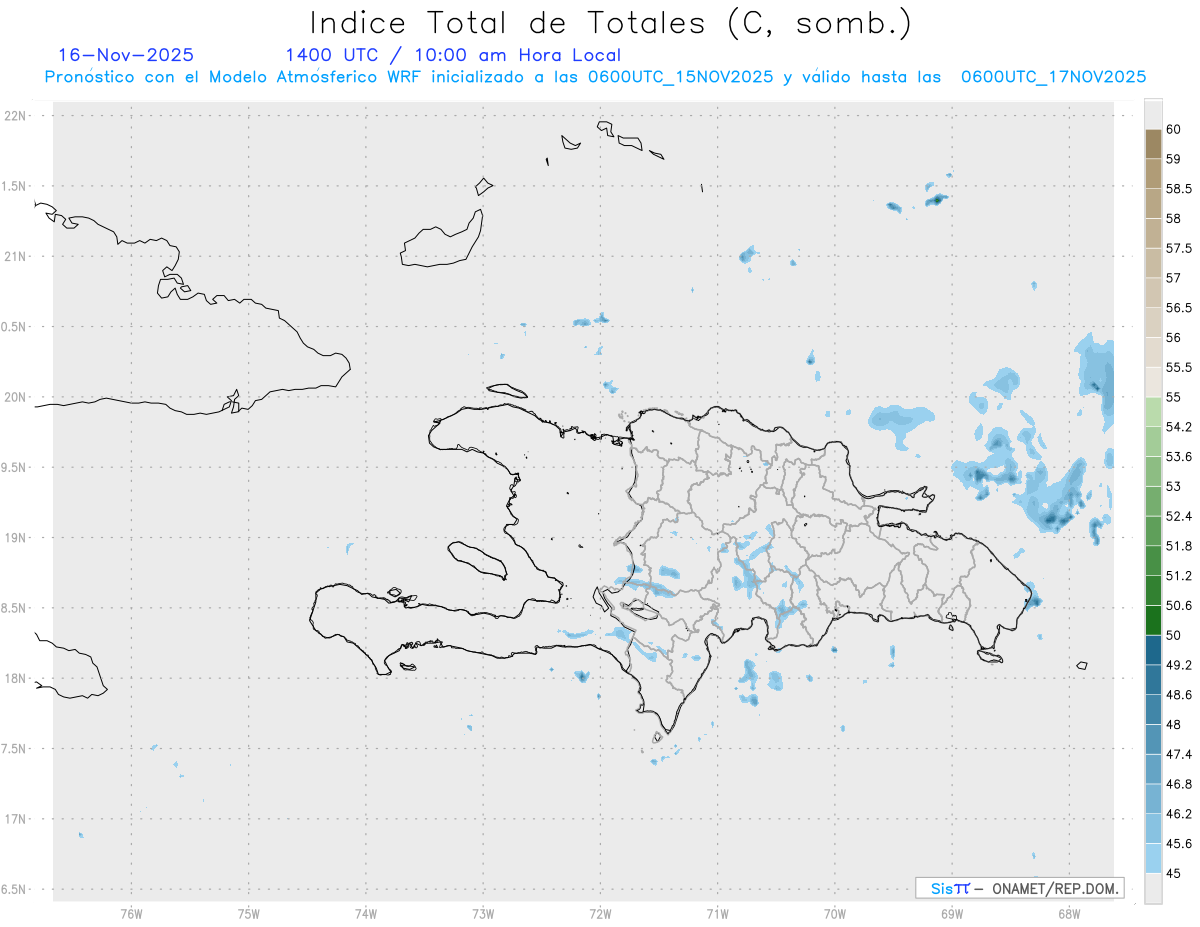Pick the light green swatch between 54.2 and 55

(x=1153, y=412)
